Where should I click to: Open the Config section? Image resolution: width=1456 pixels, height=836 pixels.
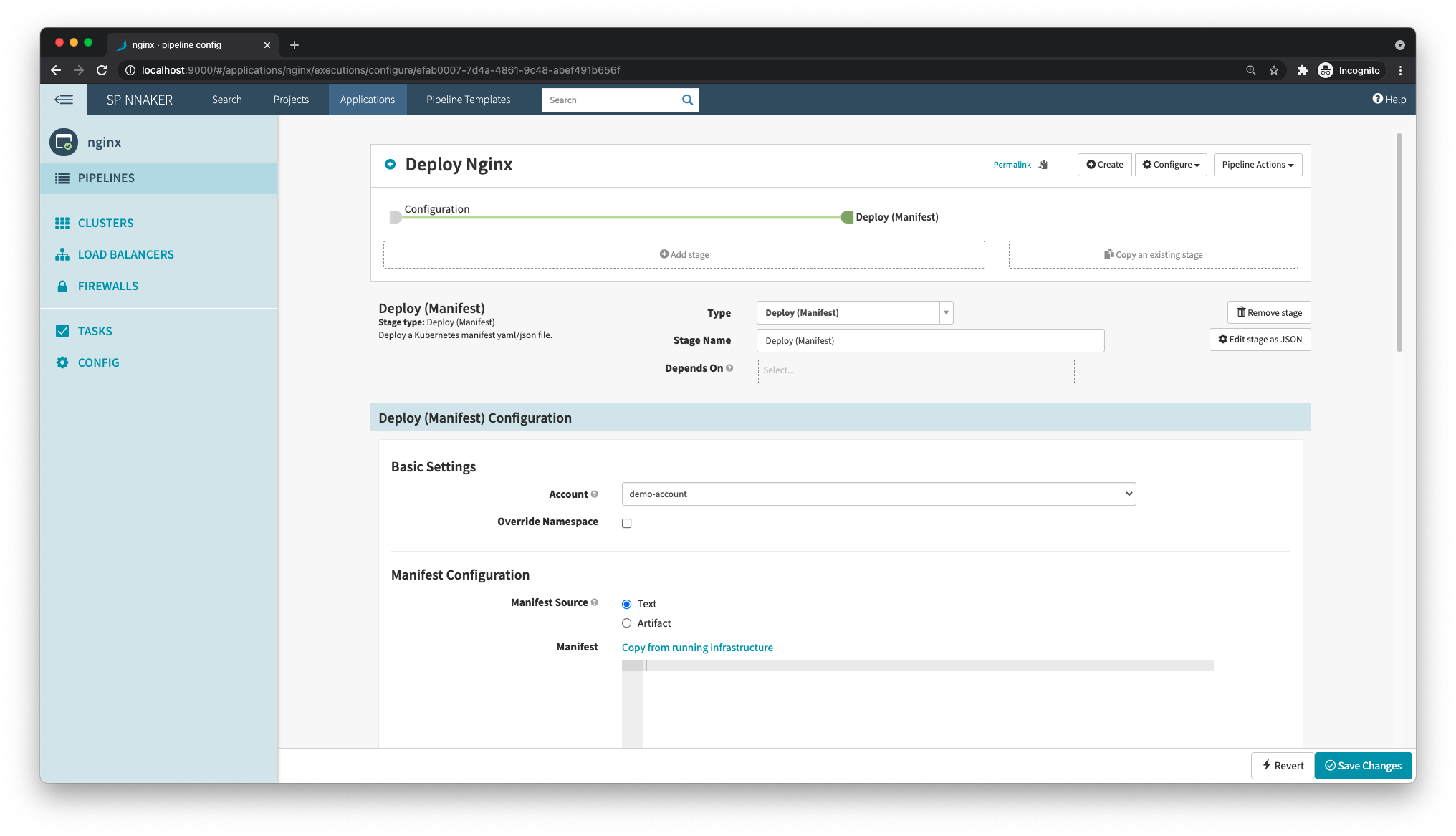tap(99, 362)
